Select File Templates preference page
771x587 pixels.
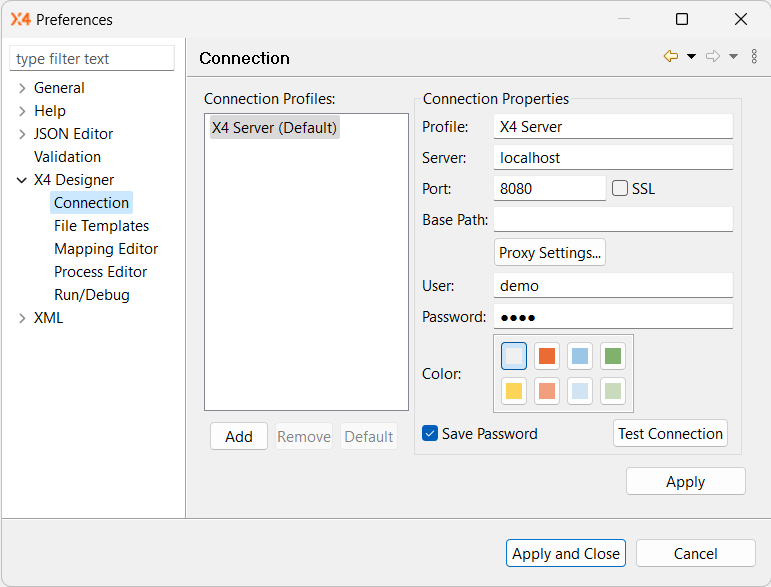pos(101,226)
